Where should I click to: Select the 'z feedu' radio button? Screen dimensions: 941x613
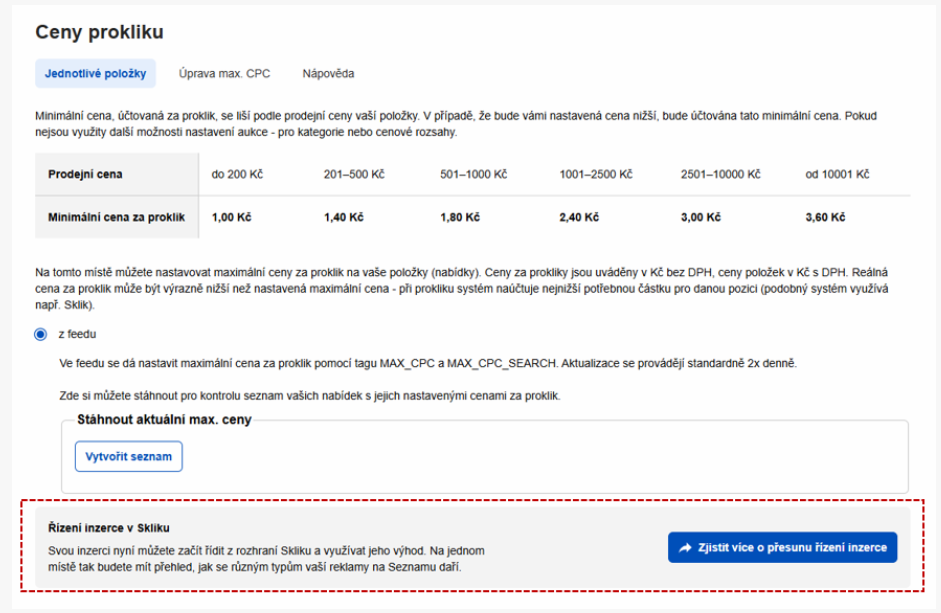coord(40,334)
